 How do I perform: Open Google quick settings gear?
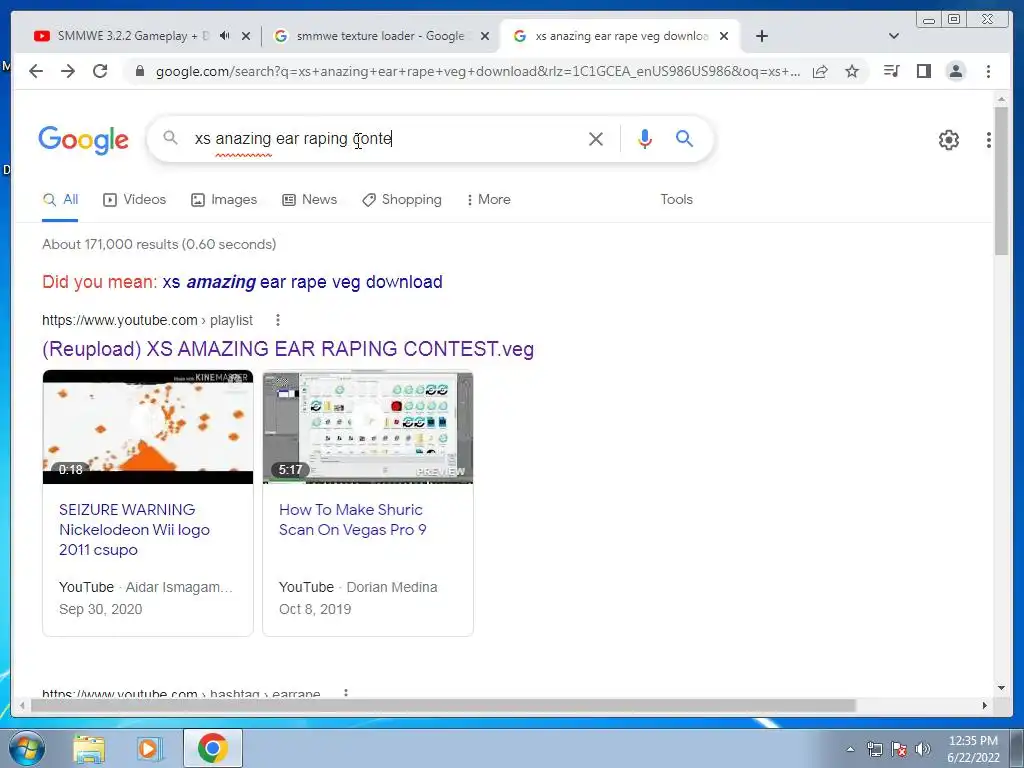tap(948, 140)
